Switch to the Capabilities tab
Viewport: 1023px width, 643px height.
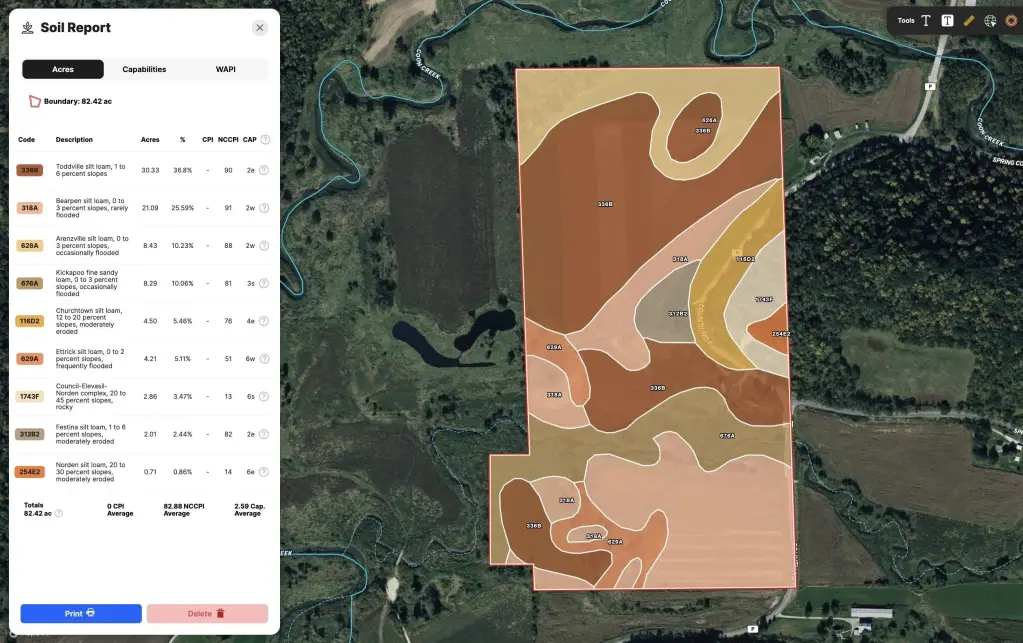144,69
